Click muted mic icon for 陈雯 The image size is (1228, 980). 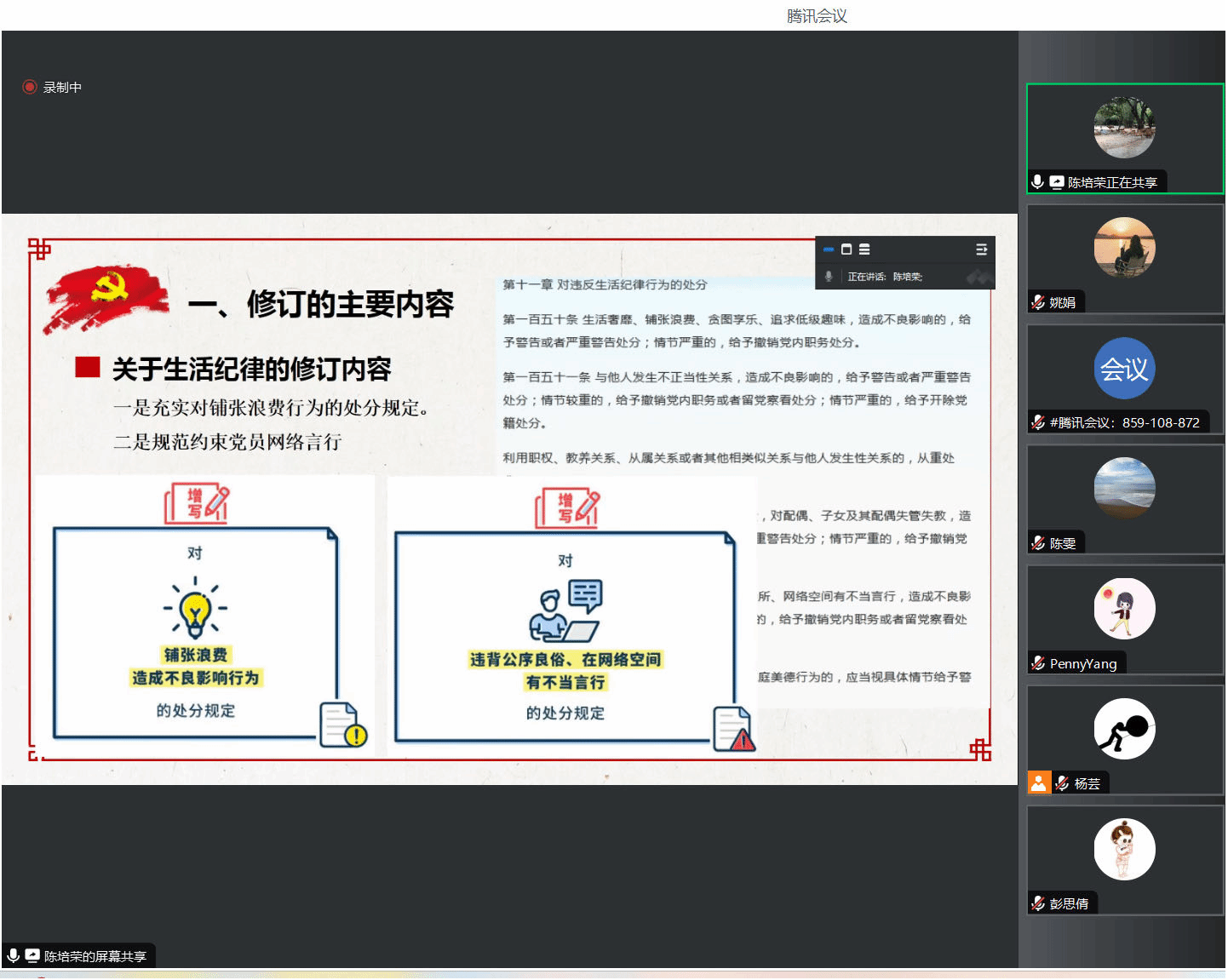pyautogui.click(x=1038, y=543)
